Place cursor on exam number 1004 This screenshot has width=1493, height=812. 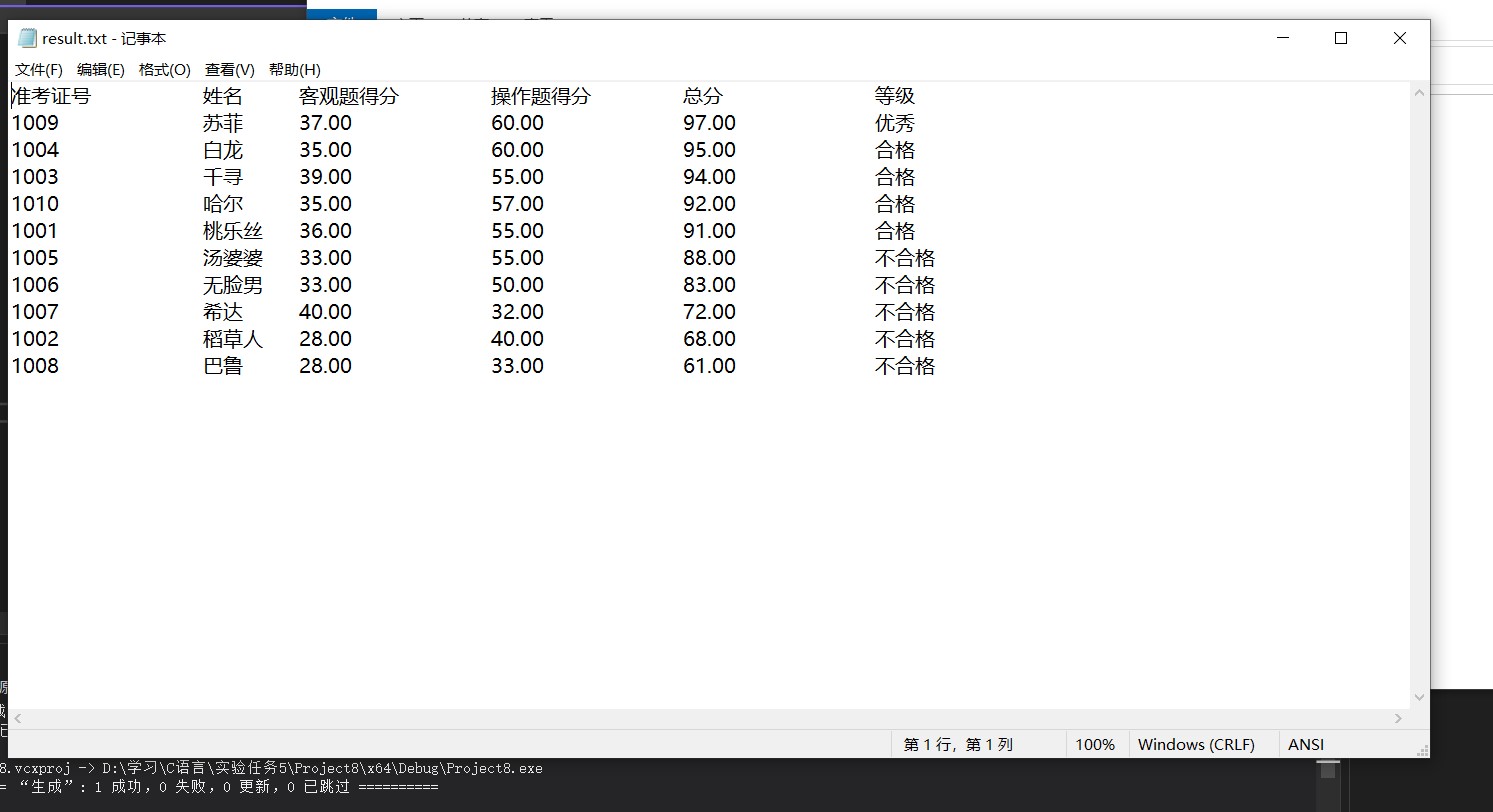(35, 150)
